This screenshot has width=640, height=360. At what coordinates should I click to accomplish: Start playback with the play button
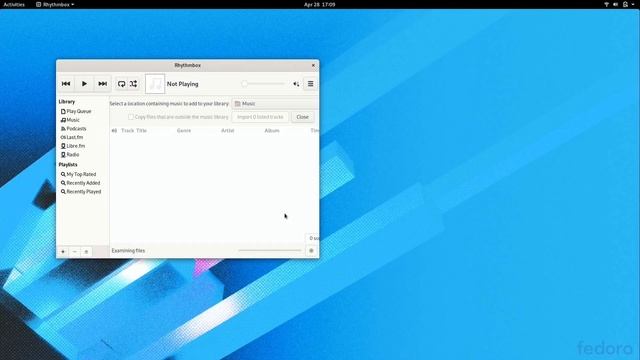coord(84,84)
